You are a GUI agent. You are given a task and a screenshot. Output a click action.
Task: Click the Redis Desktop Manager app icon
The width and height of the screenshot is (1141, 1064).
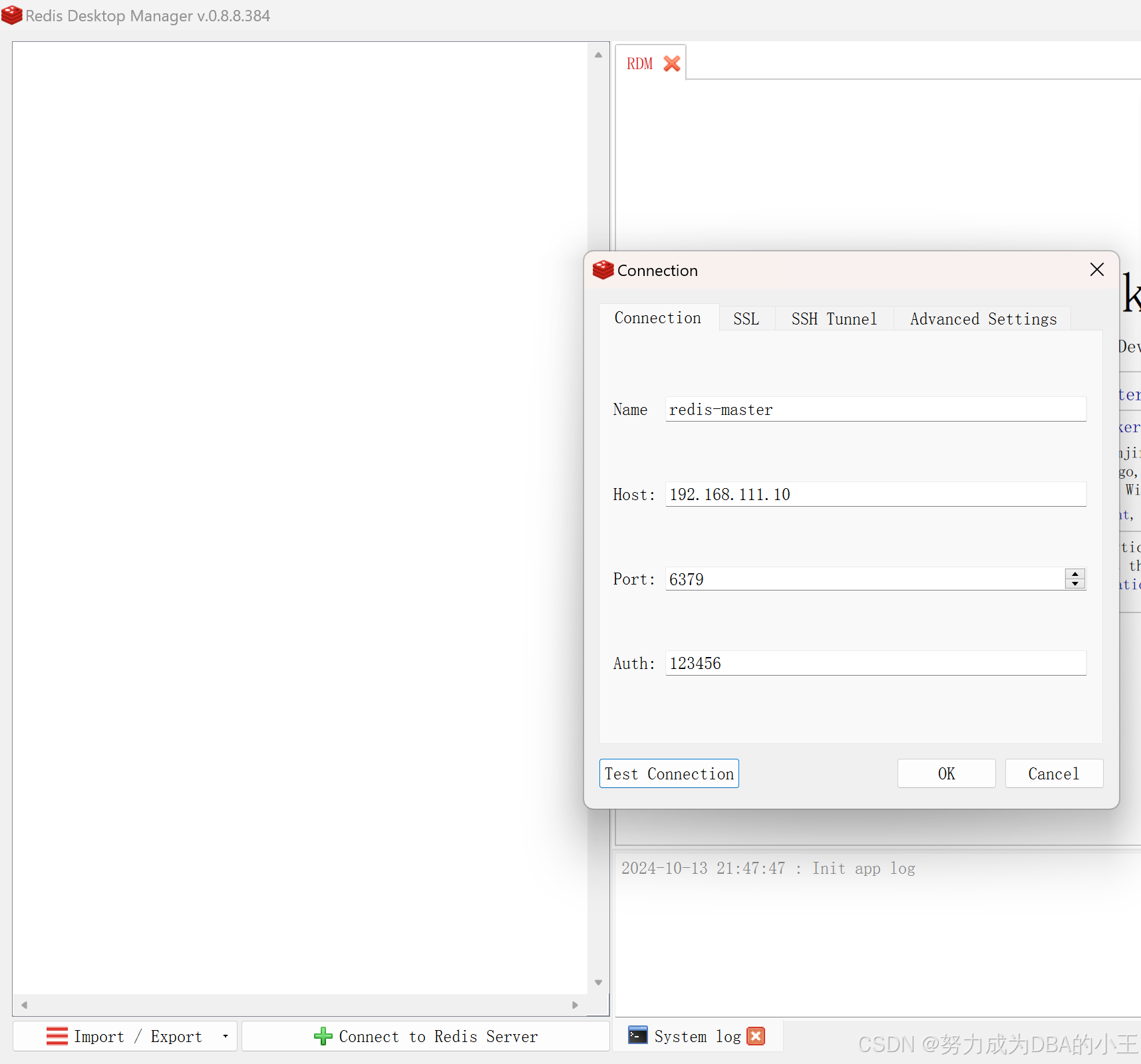click(x=12, y=15)
